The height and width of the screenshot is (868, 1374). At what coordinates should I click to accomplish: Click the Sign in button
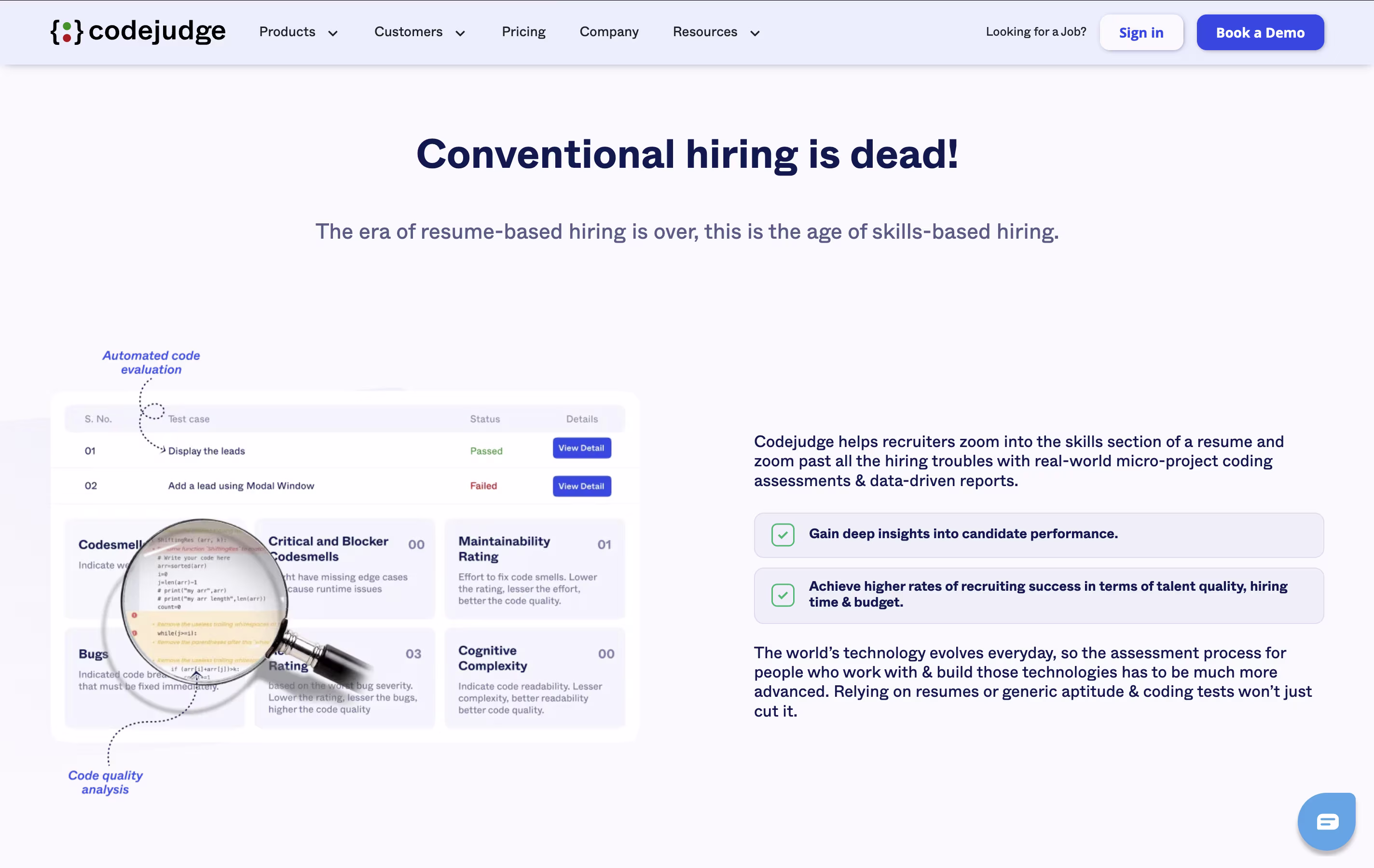pyautogui.click(x=1140, y=32)
